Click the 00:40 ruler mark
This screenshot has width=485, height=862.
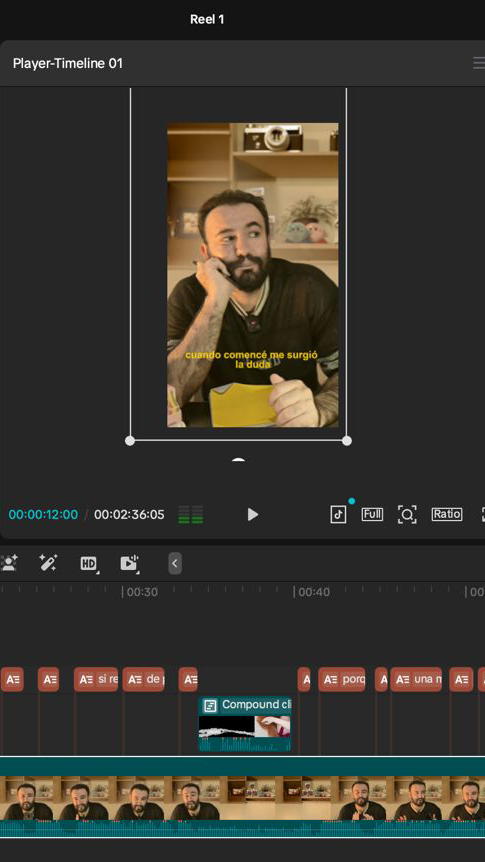tap(312, 592)
